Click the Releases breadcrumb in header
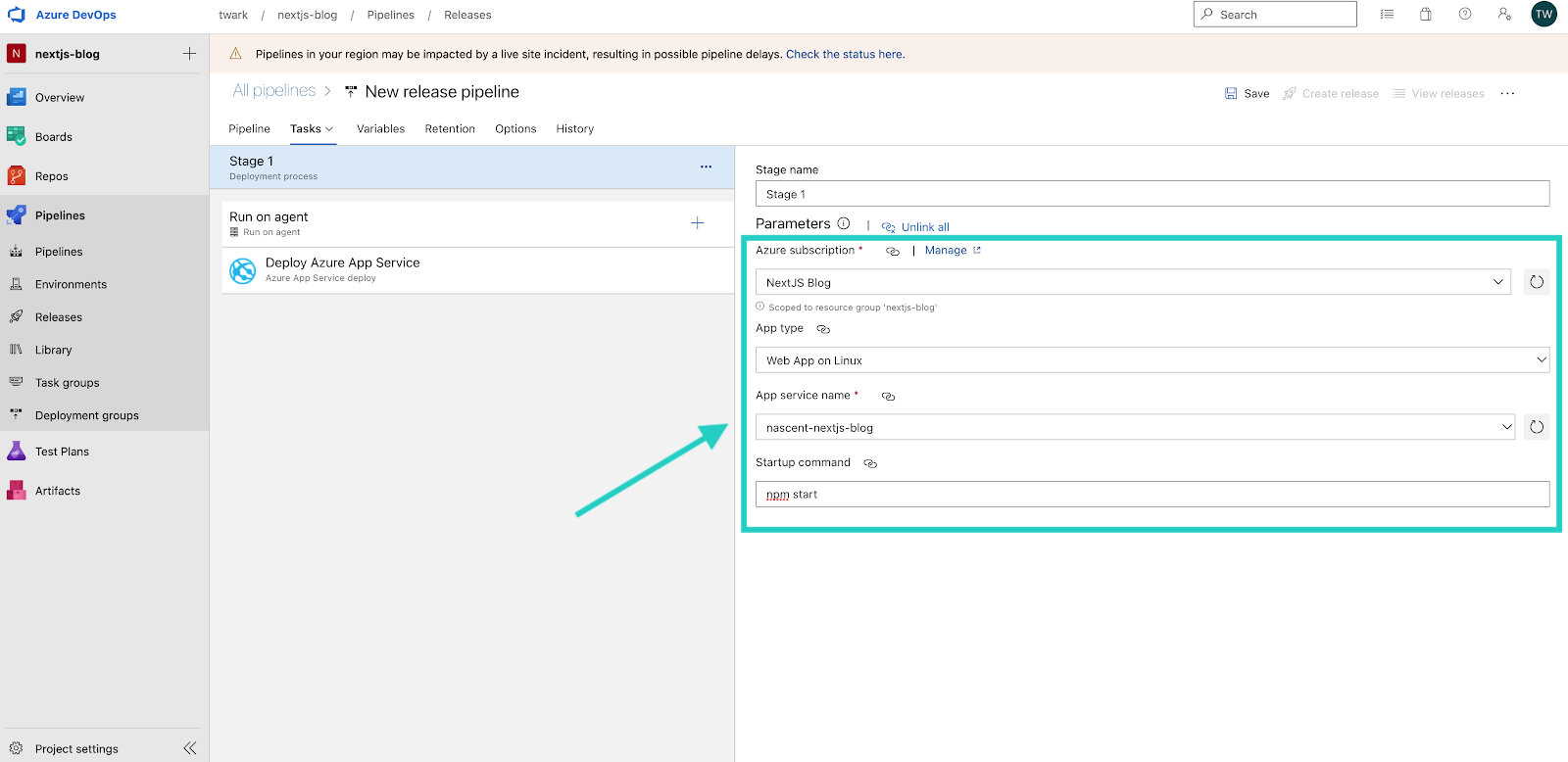Image resolution: width=1568 pixels, height=762 pixels. click(467, 15)
